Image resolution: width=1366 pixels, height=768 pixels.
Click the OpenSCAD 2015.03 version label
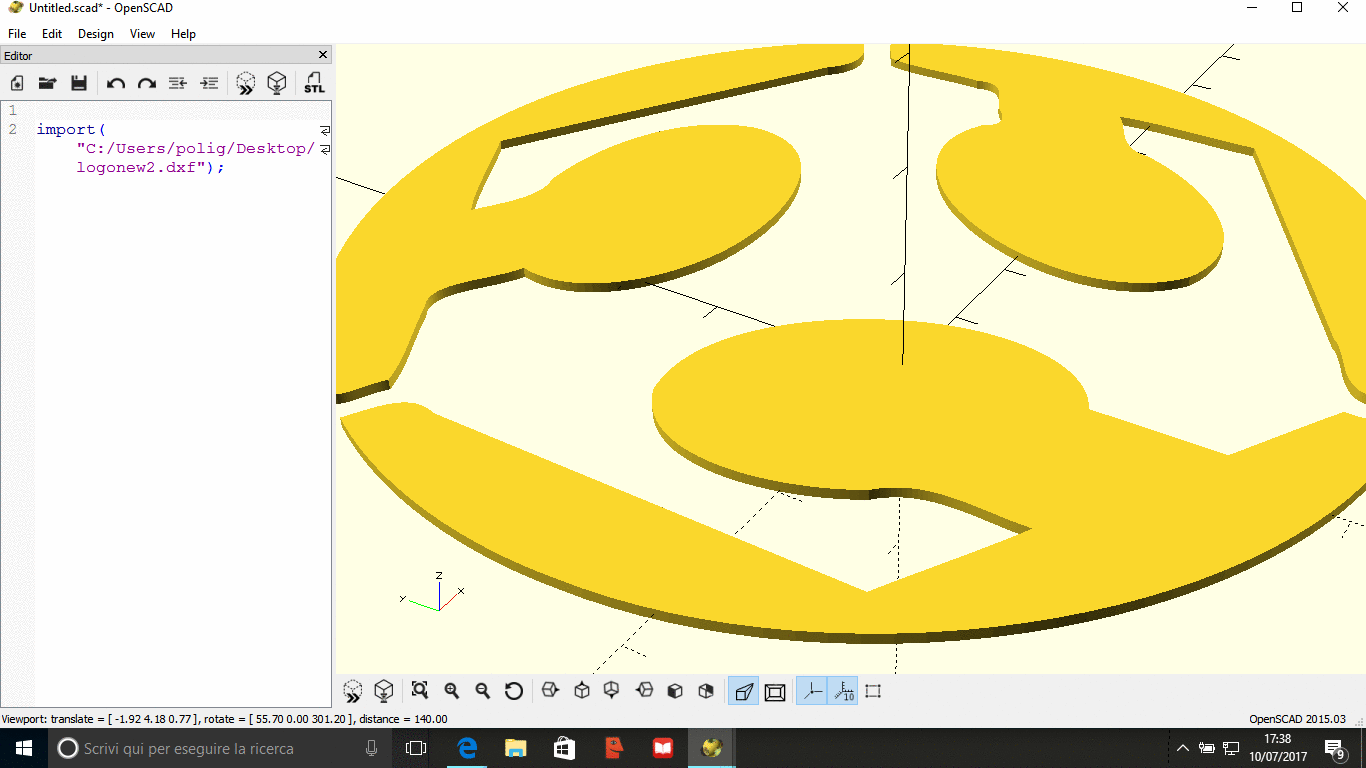coord(1297,719)
